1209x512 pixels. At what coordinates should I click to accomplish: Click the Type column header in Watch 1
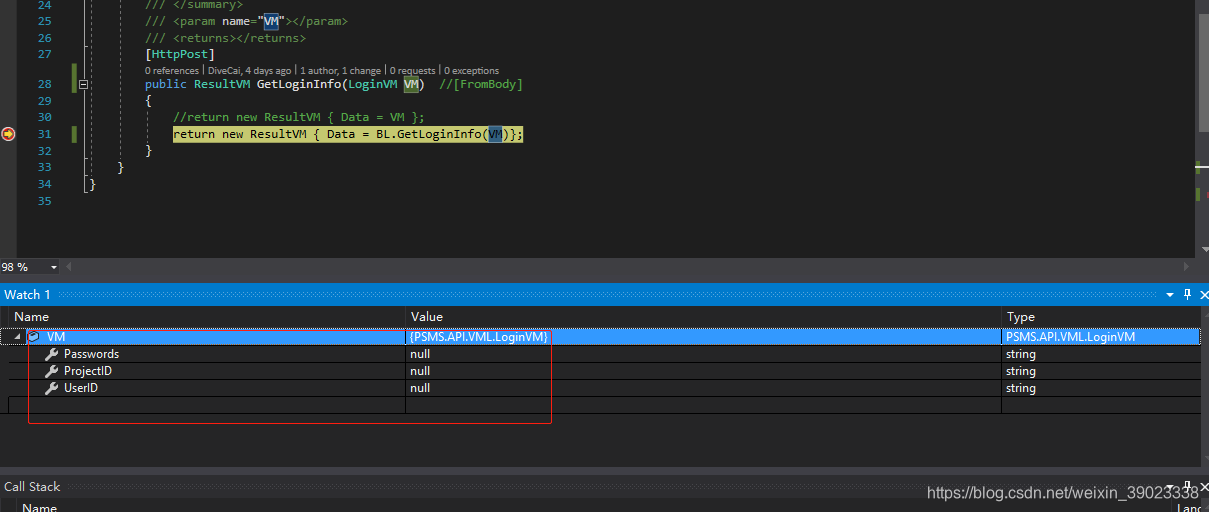(1101, 317)
